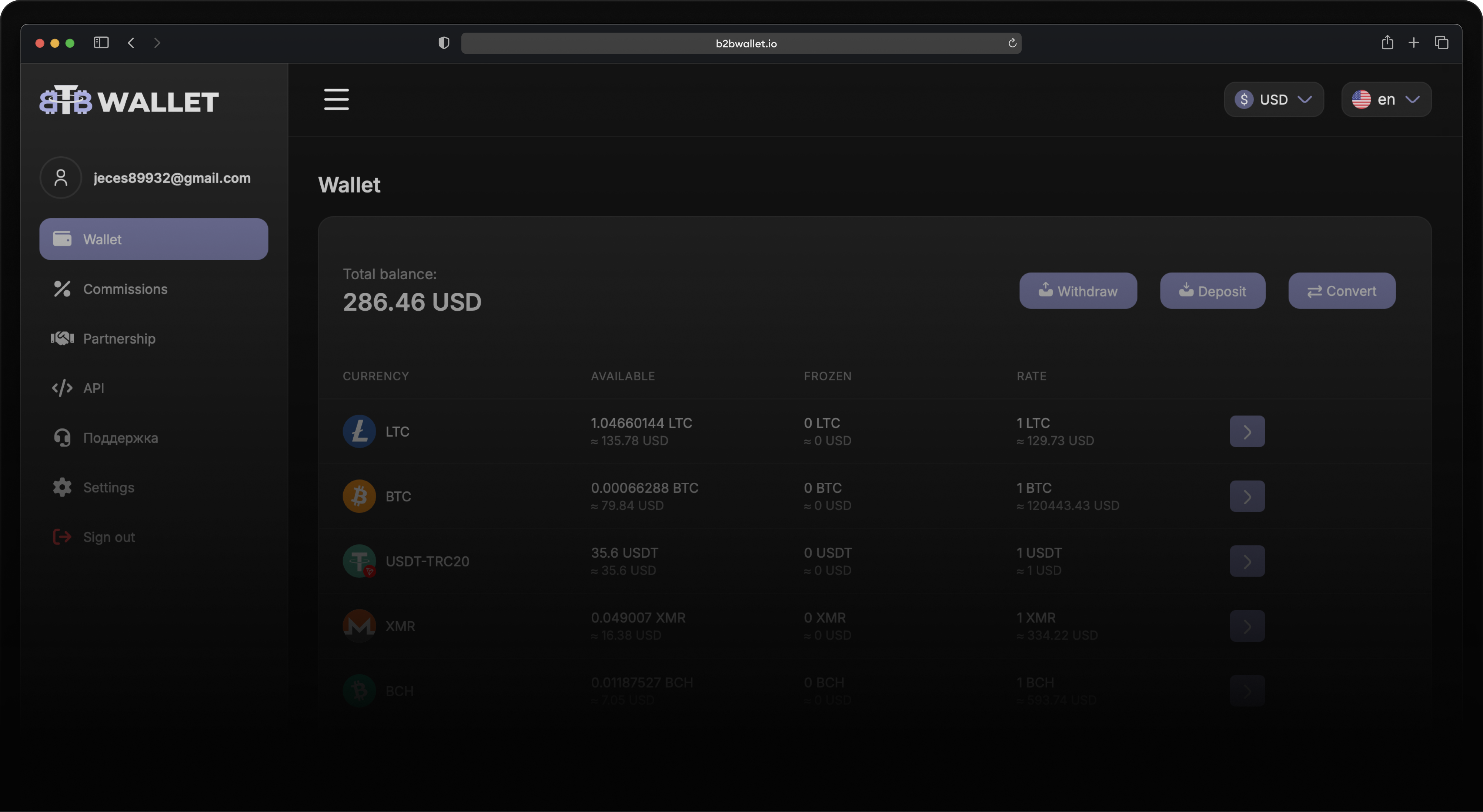Click the browser privacy shield icon
1483x812 pixels.
coord(443,43)
